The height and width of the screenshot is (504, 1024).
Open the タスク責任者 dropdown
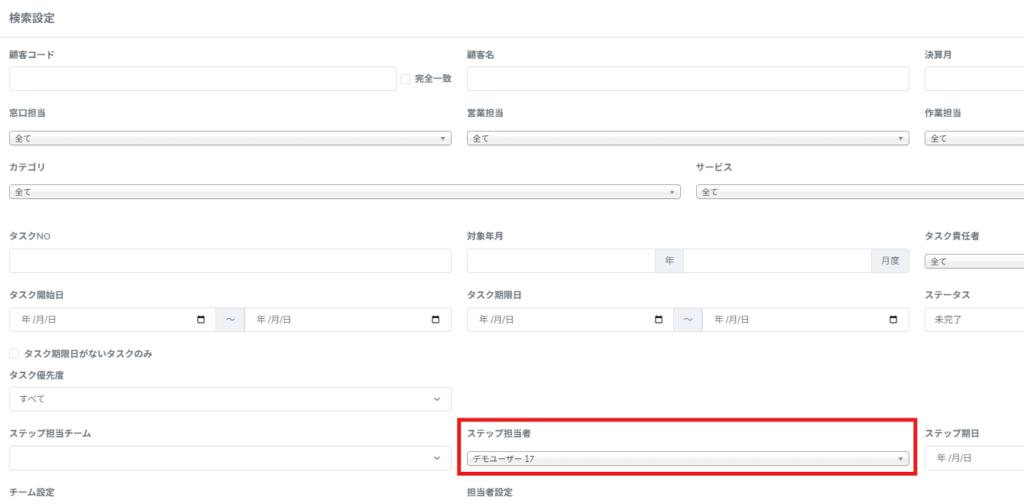click(975, 262)
